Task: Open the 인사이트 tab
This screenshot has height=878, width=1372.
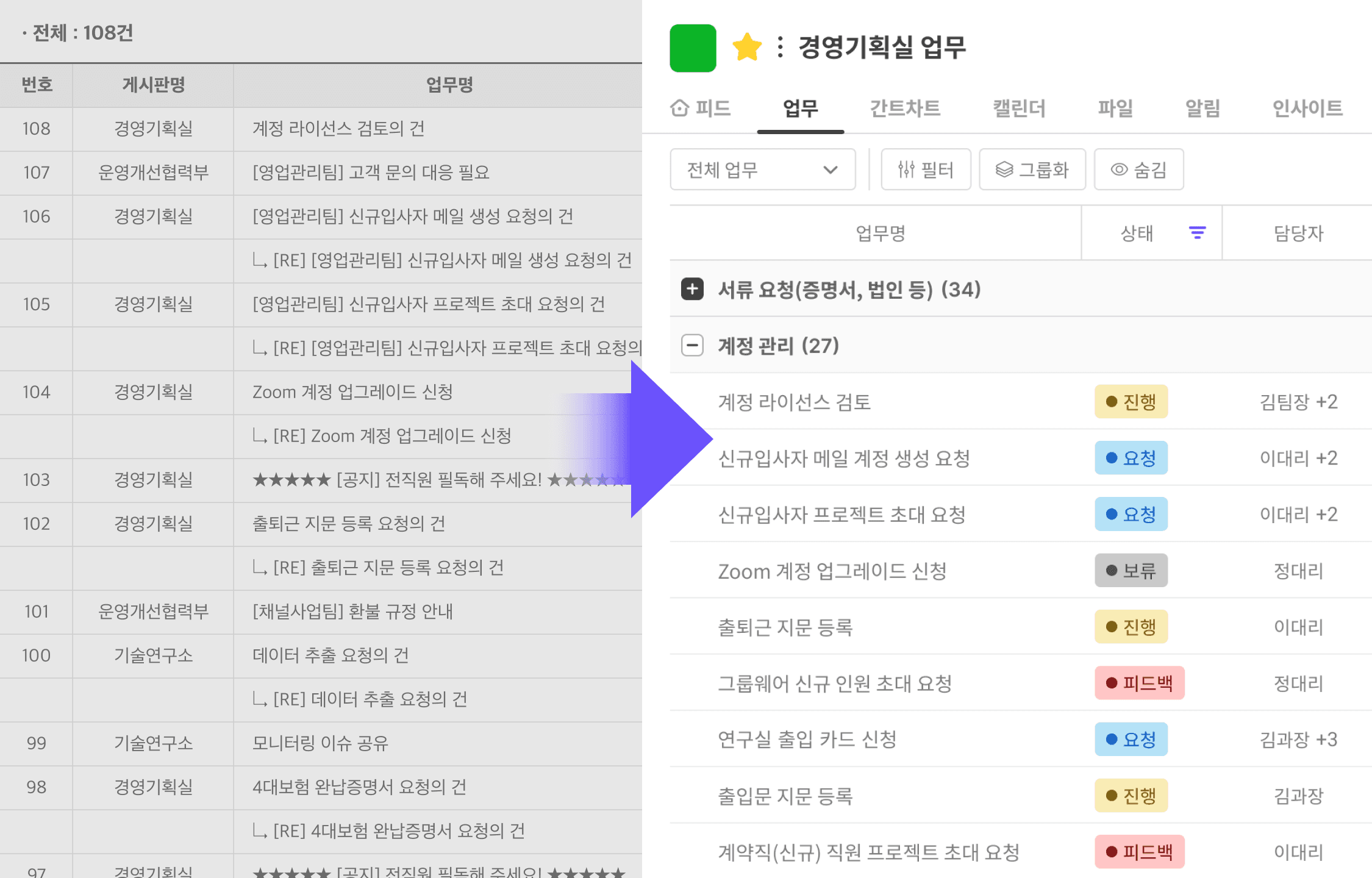Action: coord(1307,108)
